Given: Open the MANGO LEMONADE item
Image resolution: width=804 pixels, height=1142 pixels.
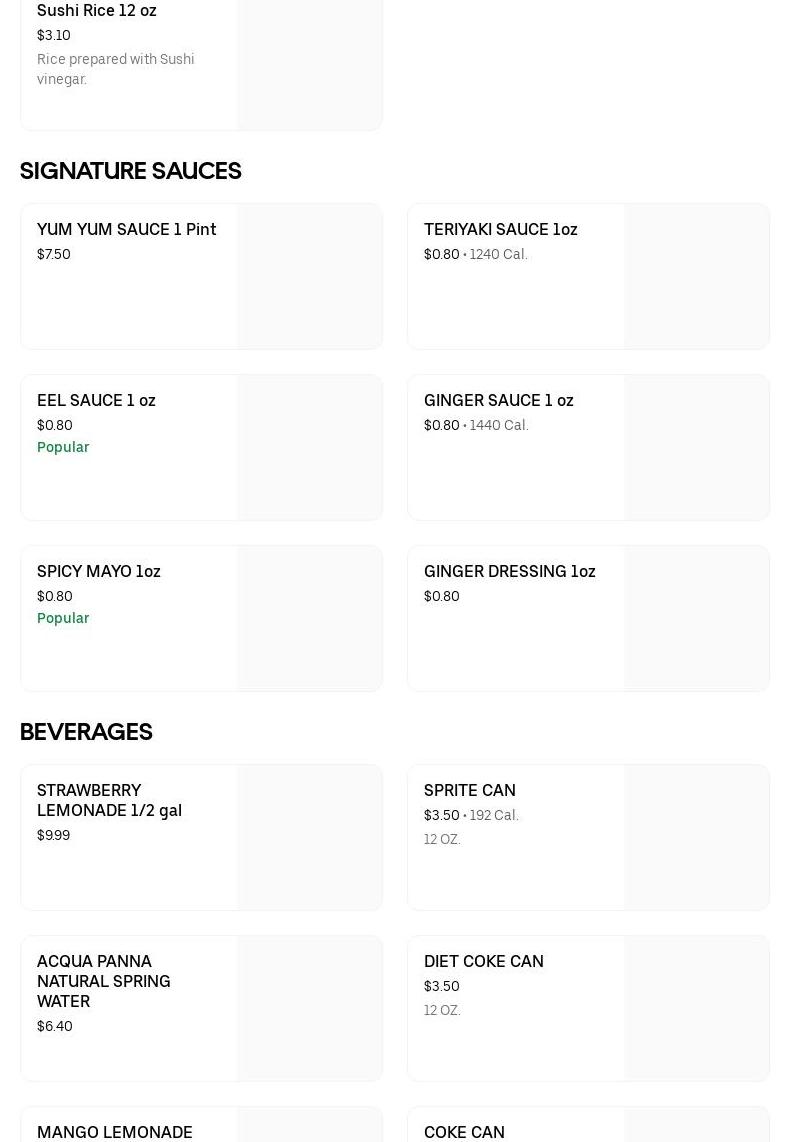Looking at the screenshot, I should coord(114,1131).
